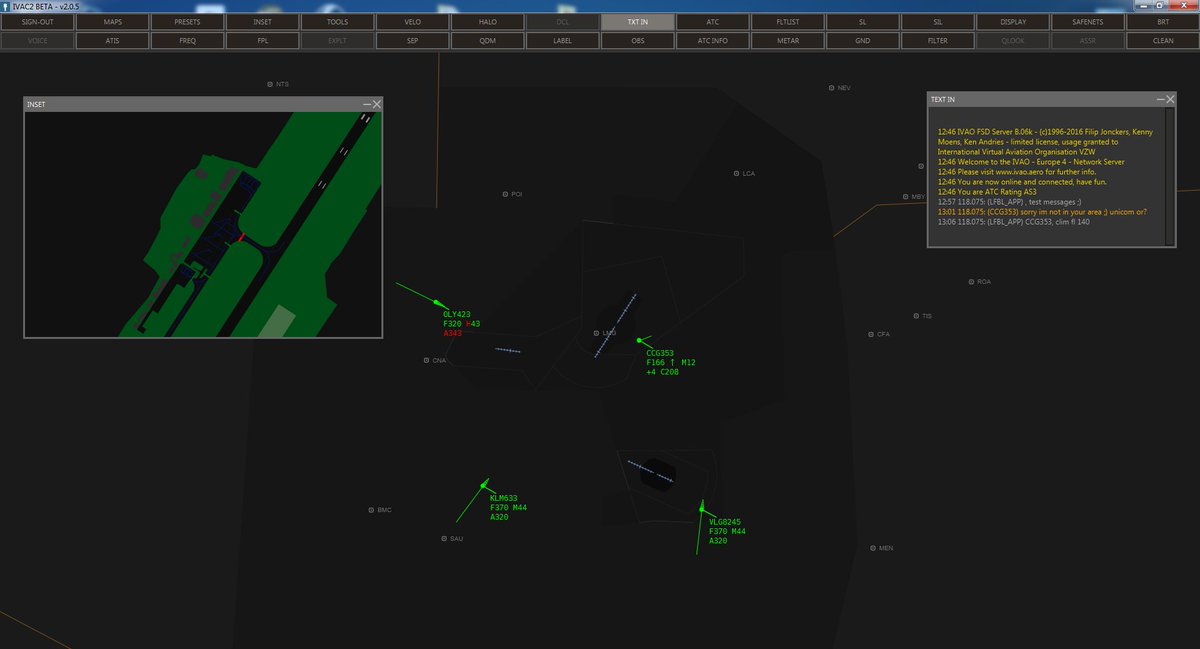Click the MEN waypoint marker

point(873,548)
